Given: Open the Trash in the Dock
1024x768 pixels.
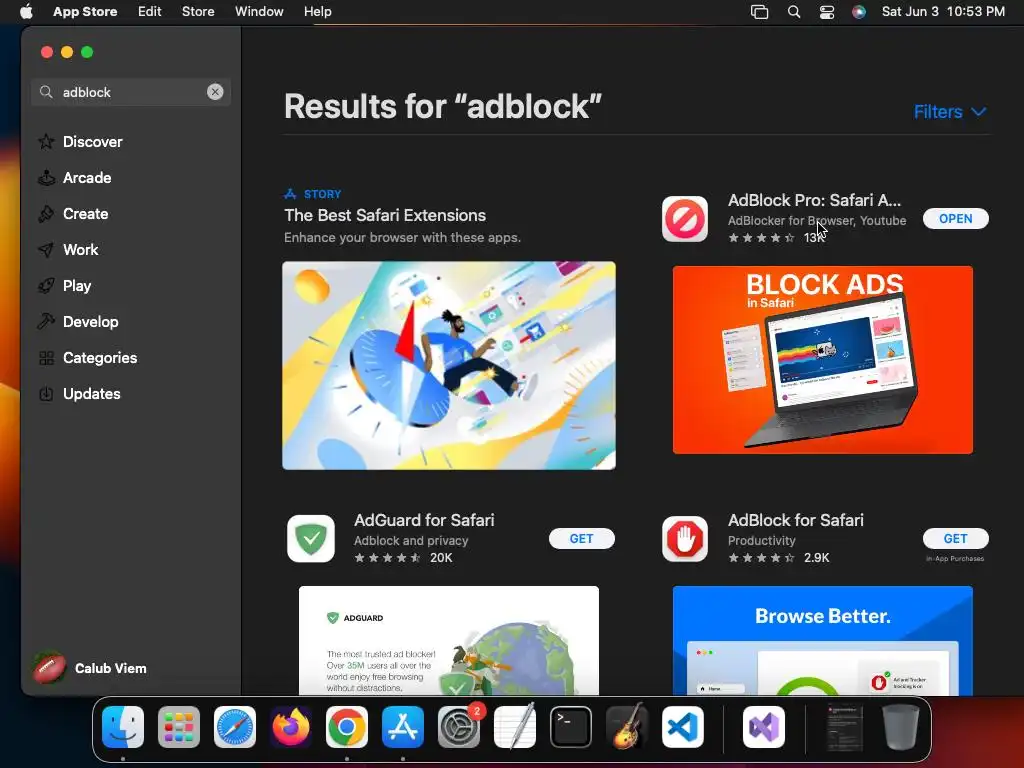Looking at the screenshot, I should pyautogui.click(x=901, y=727).
